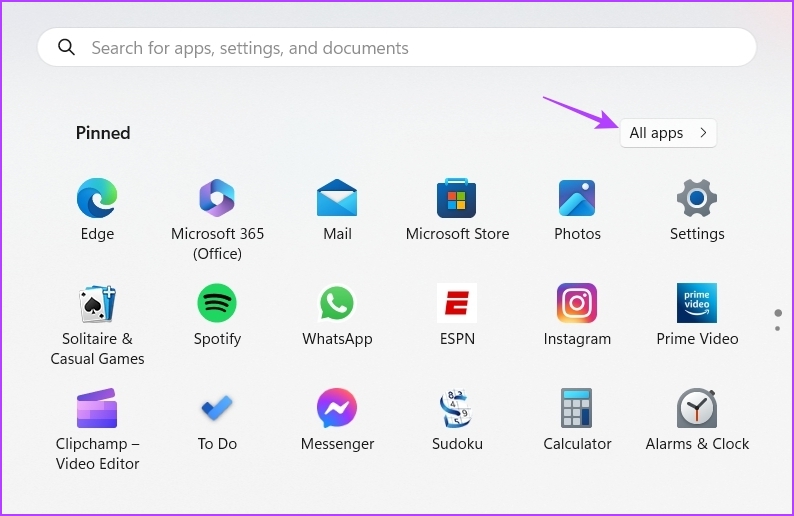Launch the Photos app
The image size is (794, 516).
577,199
